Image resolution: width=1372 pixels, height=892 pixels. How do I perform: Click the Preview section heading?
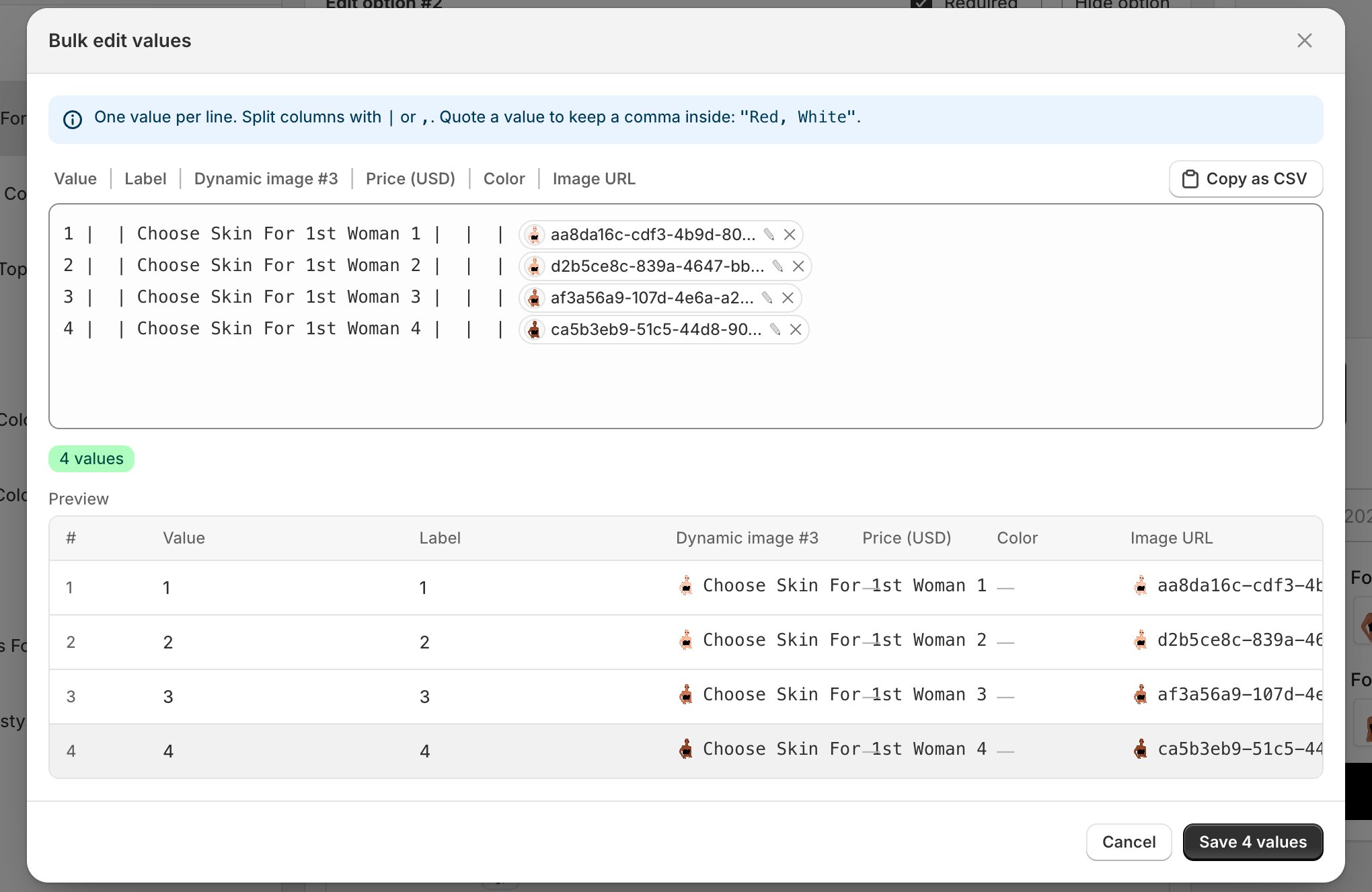[x=79, y=499]
